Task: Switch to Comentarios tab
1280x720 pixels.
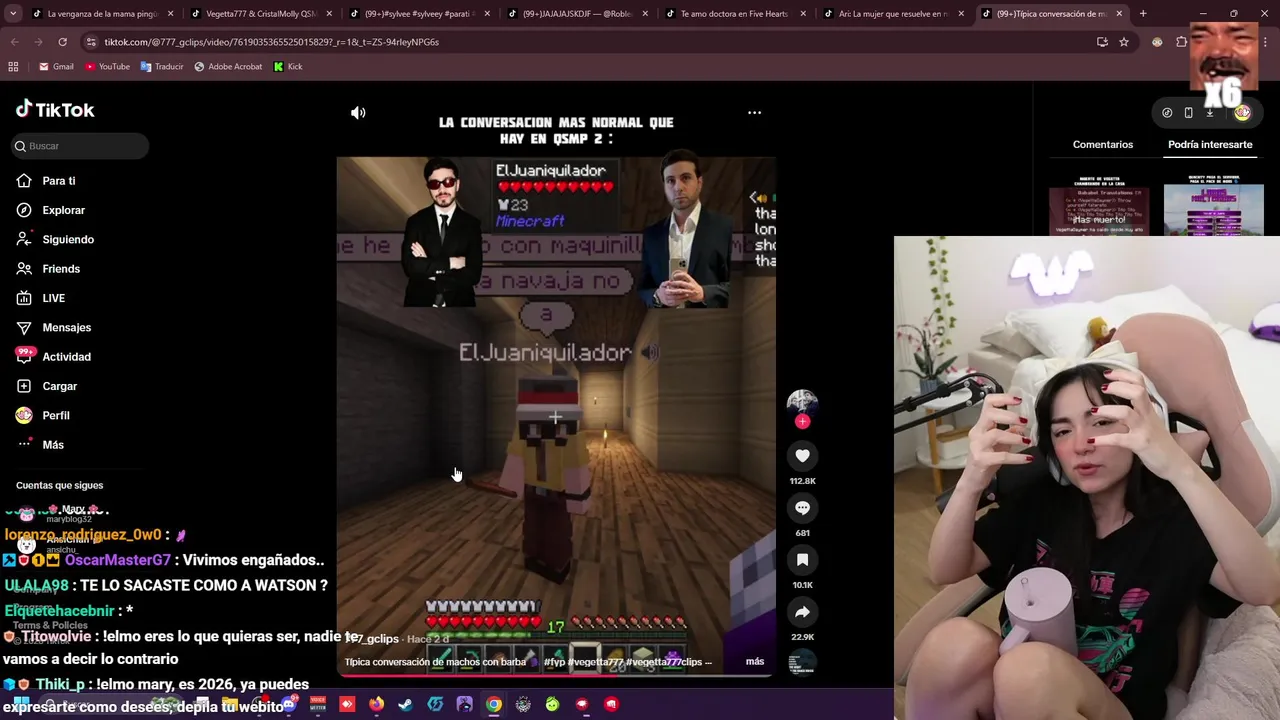Action: (1103, 144)
